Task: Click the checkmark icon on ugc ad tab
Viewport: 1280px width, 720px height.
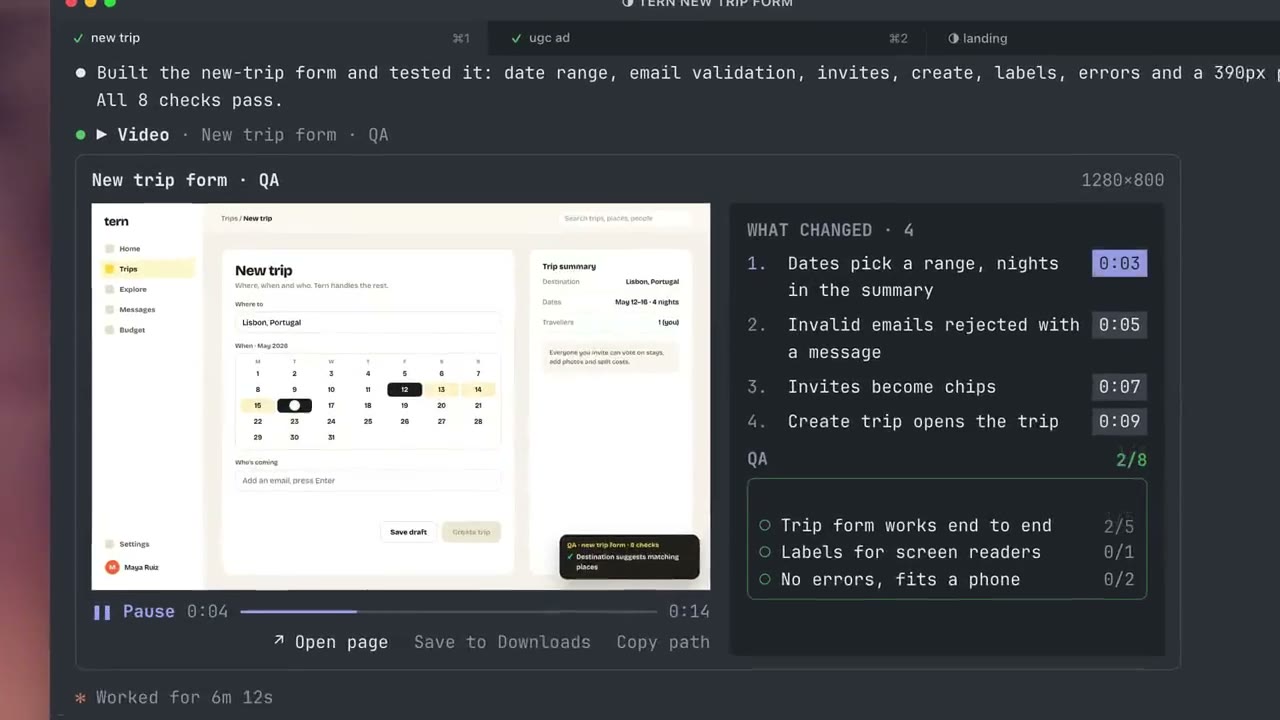Action: [516, 38]
